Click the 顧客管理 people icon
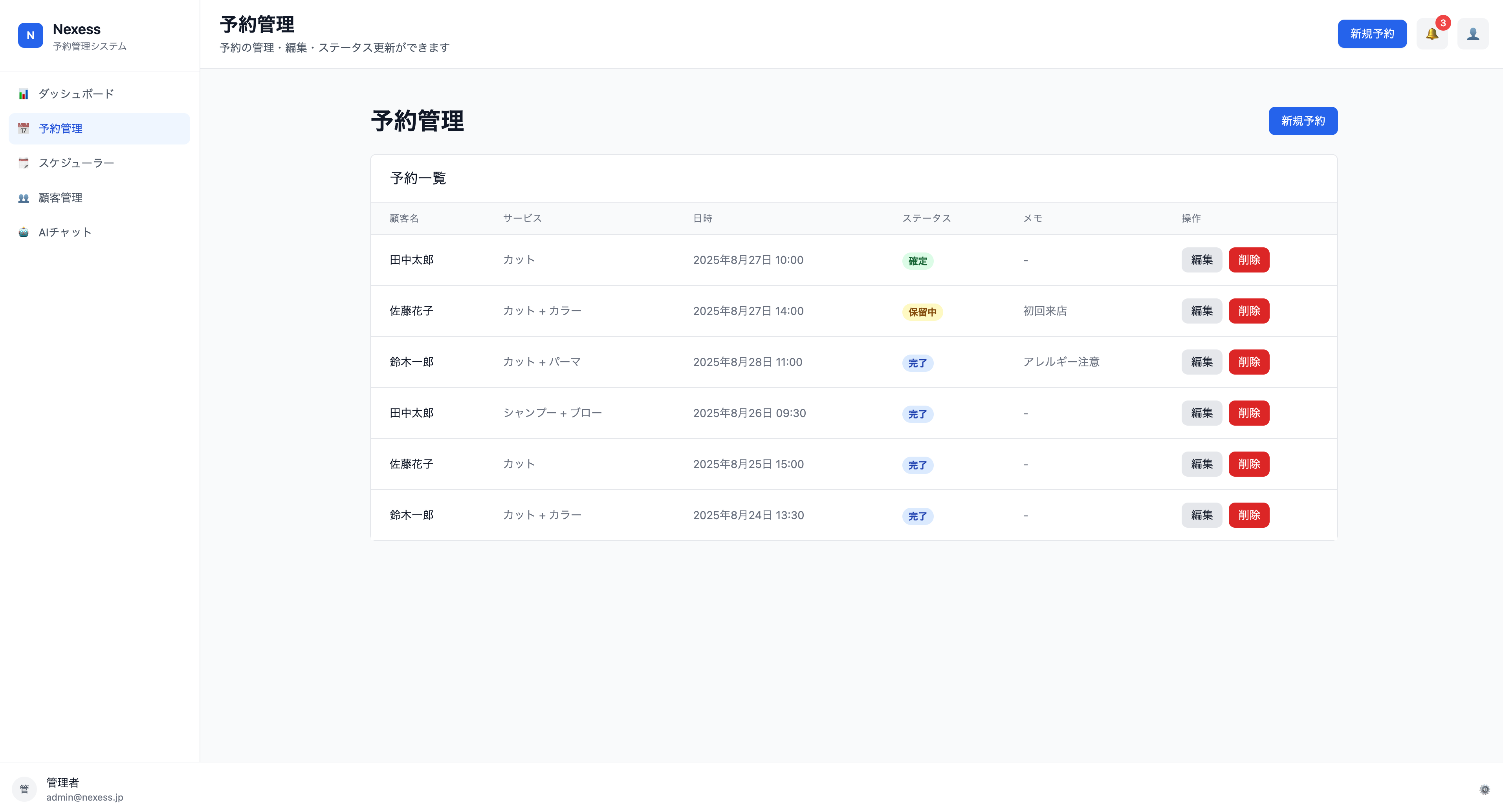Viewport: 1503px width, 812px height. (x=23, y=198)
